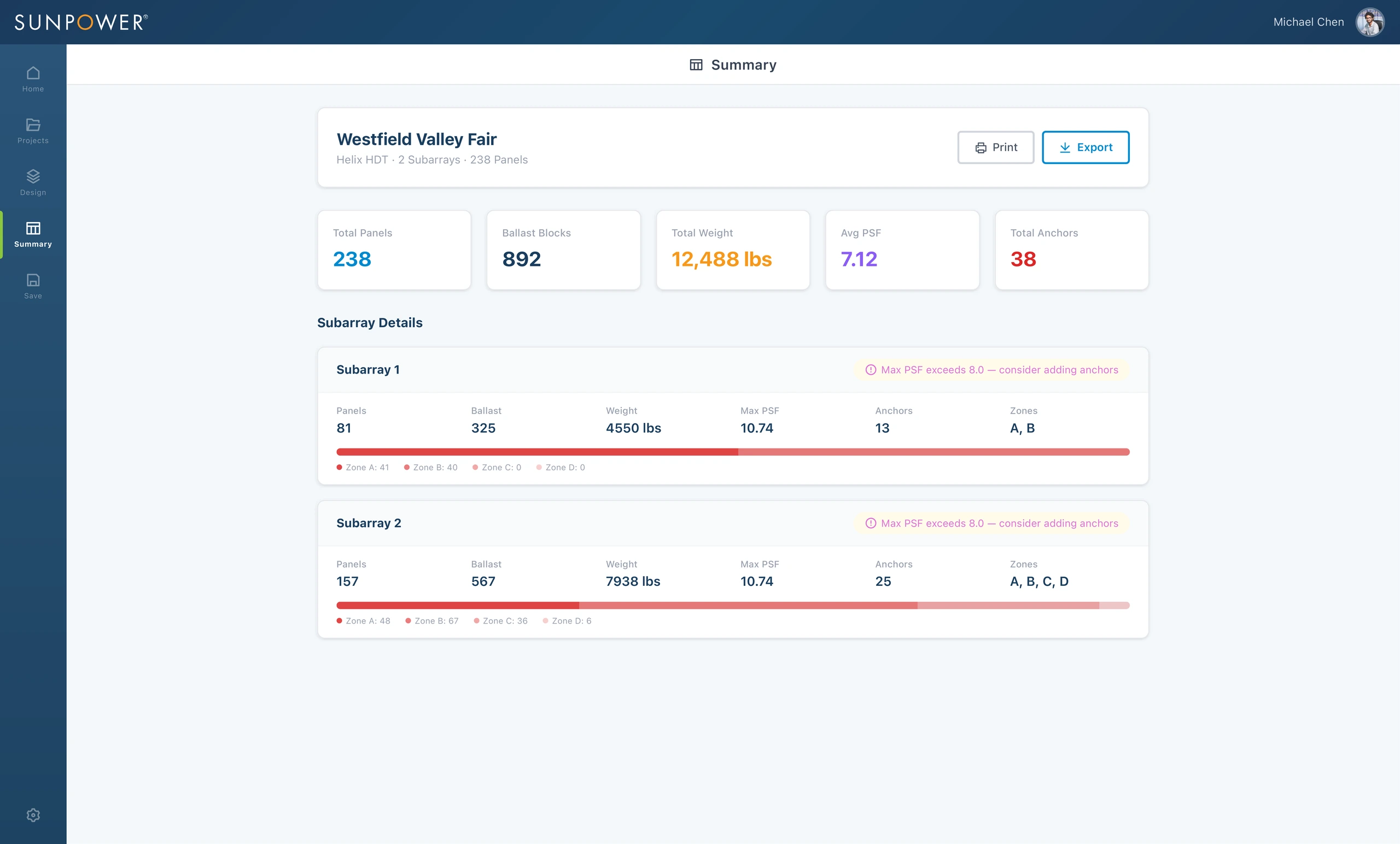Screen dimensions: 1400x844
Task: Click Michael Chen's profile avatar
Action: (1370, 22)
